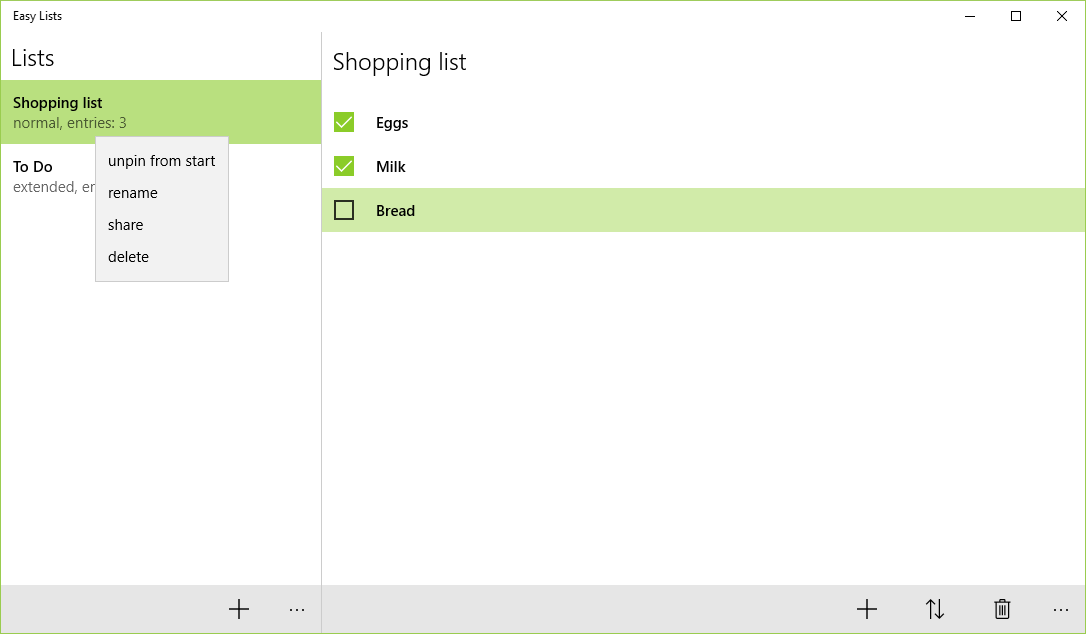Click 'share' in the context menu
The height and width of the screenshot is (634, 1086).
tap(126, 225)
